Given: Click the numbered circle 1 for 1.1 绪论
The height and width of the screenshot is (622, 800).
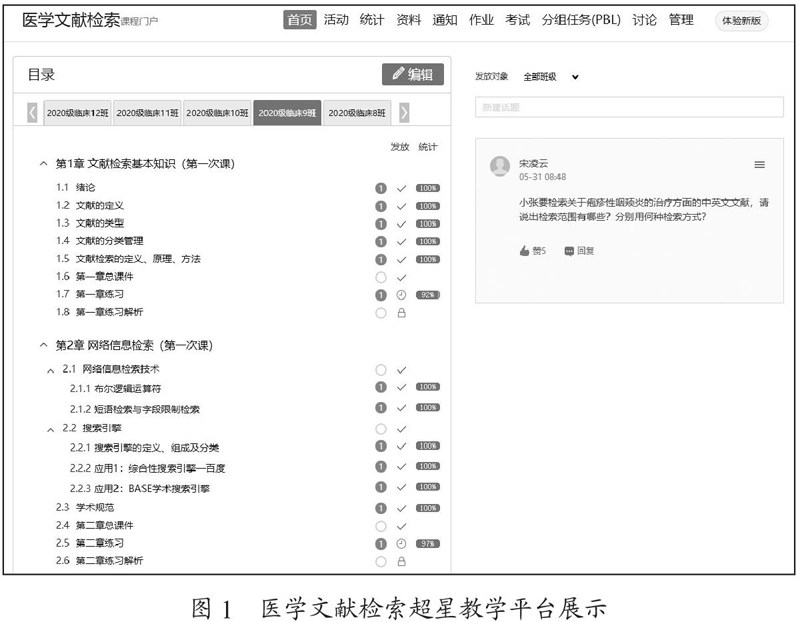Looking at the screenshot, I should pyautogui.click(x=381, y=188).
